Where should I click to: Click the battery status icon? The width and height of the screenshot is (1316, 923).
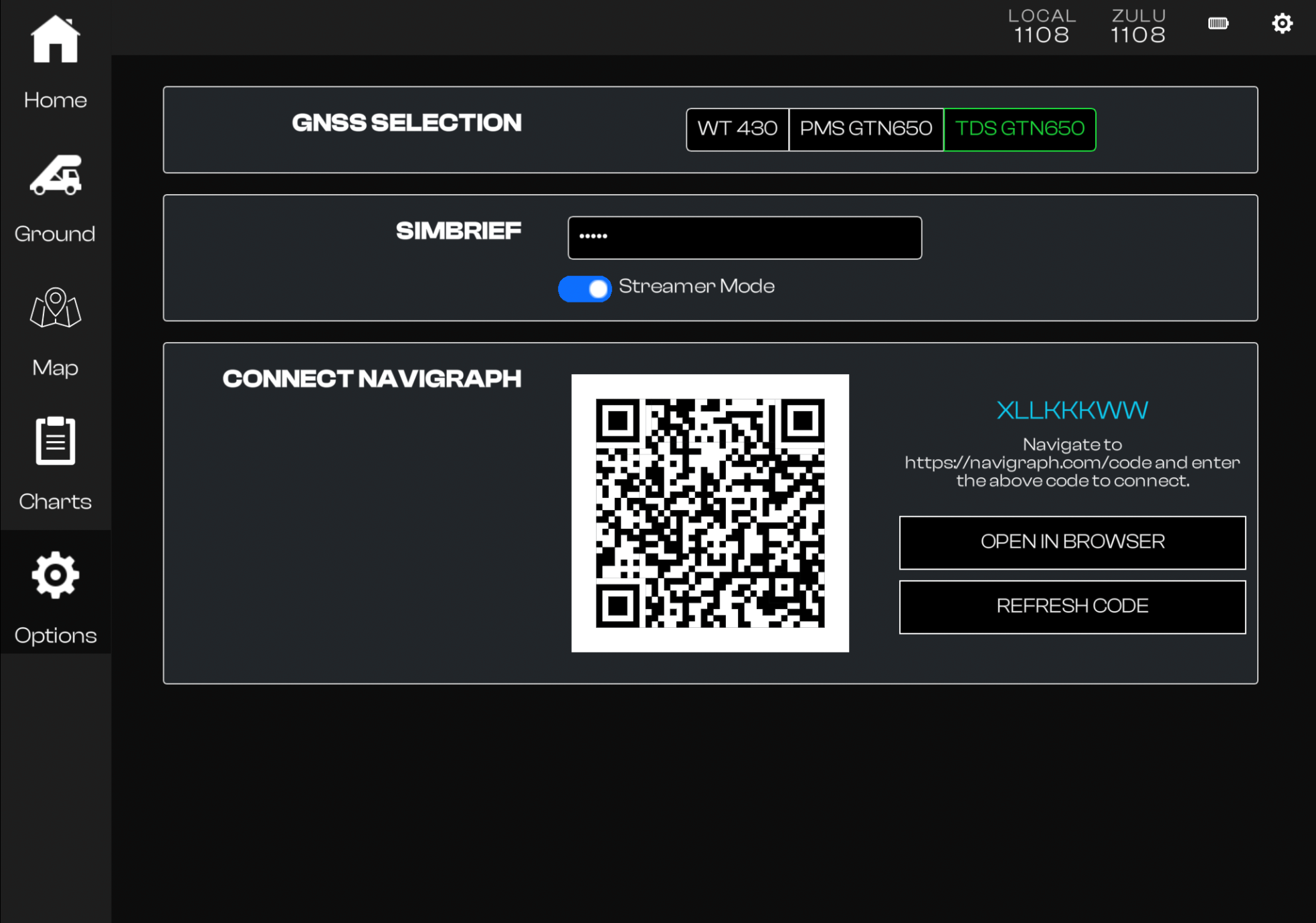[1218, 24]
